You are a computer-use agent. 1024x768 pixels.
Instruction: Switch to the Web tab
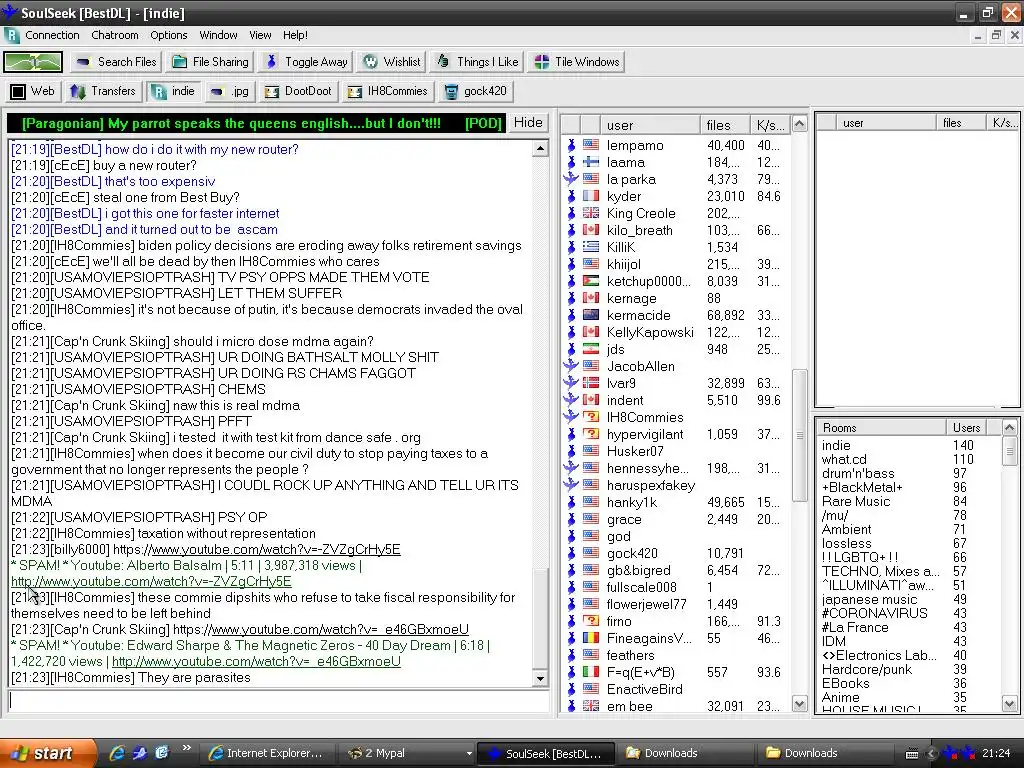click(33, 91)
